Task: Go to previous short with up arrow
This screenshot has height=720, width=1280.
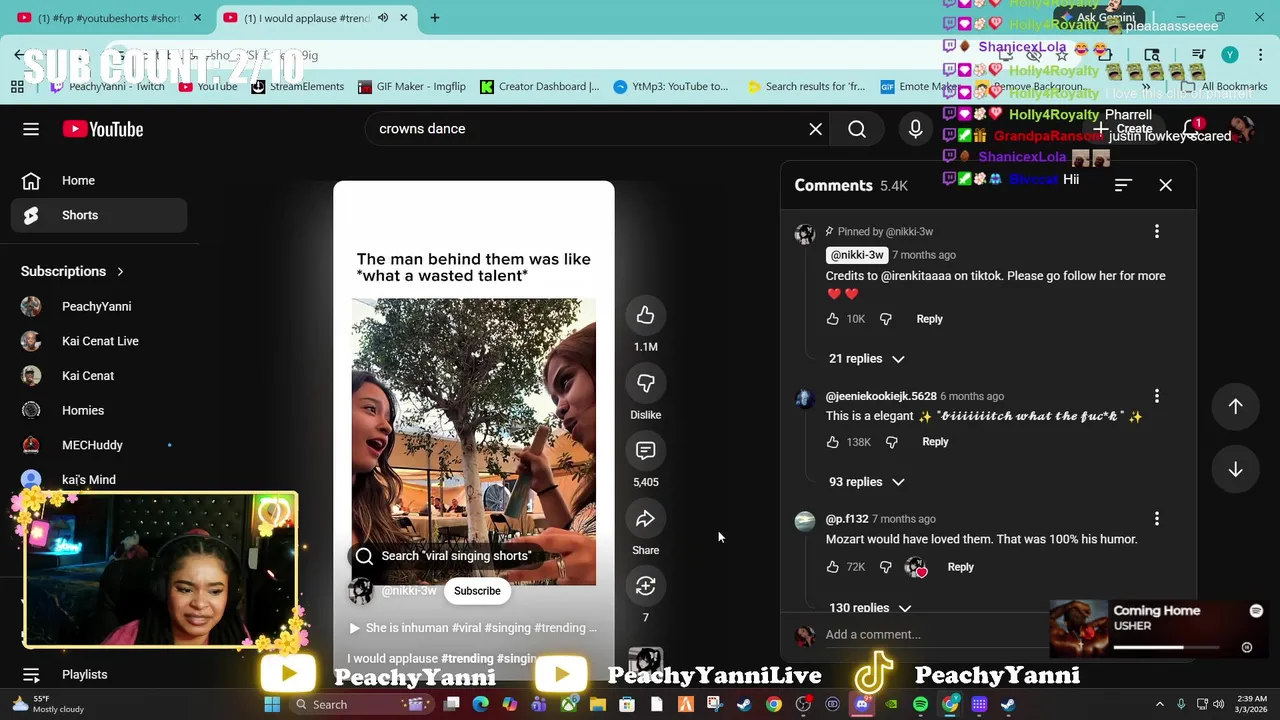Action: coord(1235,406)
